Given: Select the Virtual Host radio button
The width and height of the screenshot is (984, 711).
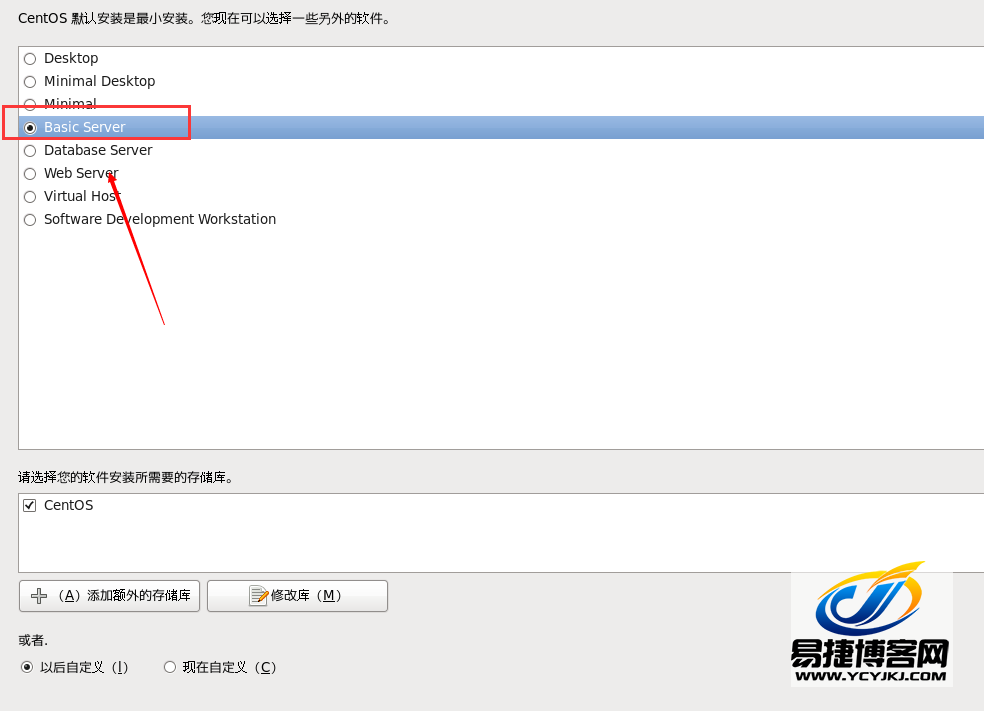Looking at the screenshot, I should point(30,197).
